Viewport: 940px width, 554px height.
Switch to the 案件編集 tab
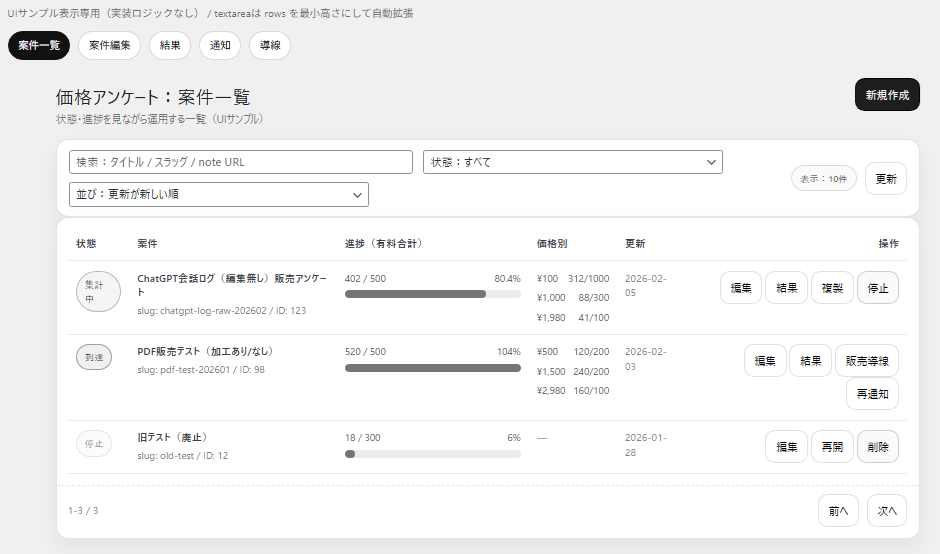coord(109,45)
